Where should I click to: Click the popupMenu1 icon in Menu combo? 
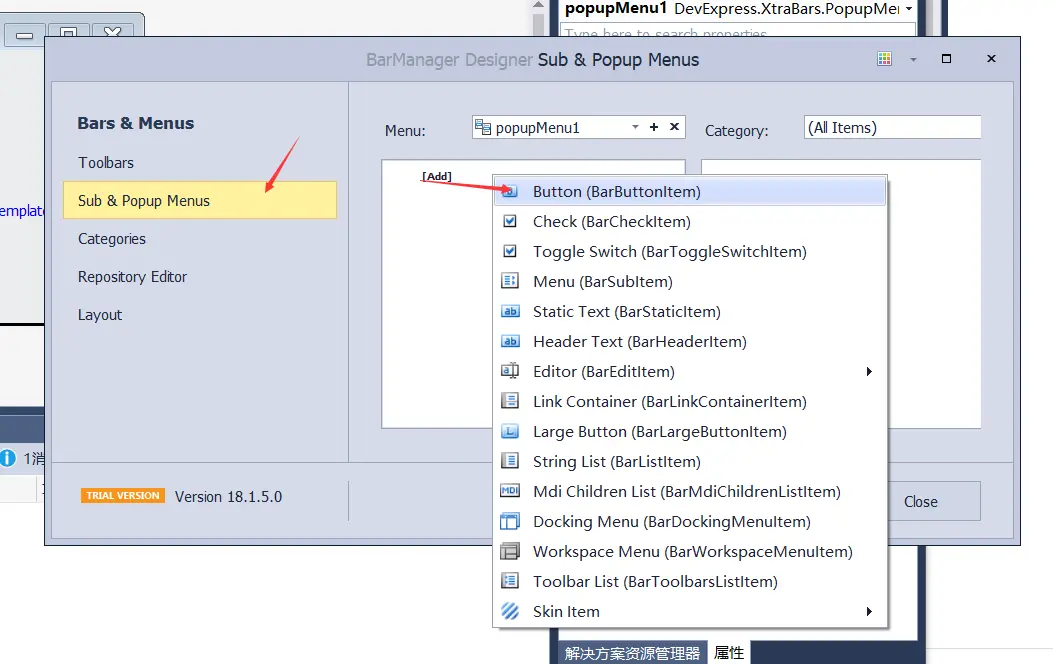[x=482, y=127]
